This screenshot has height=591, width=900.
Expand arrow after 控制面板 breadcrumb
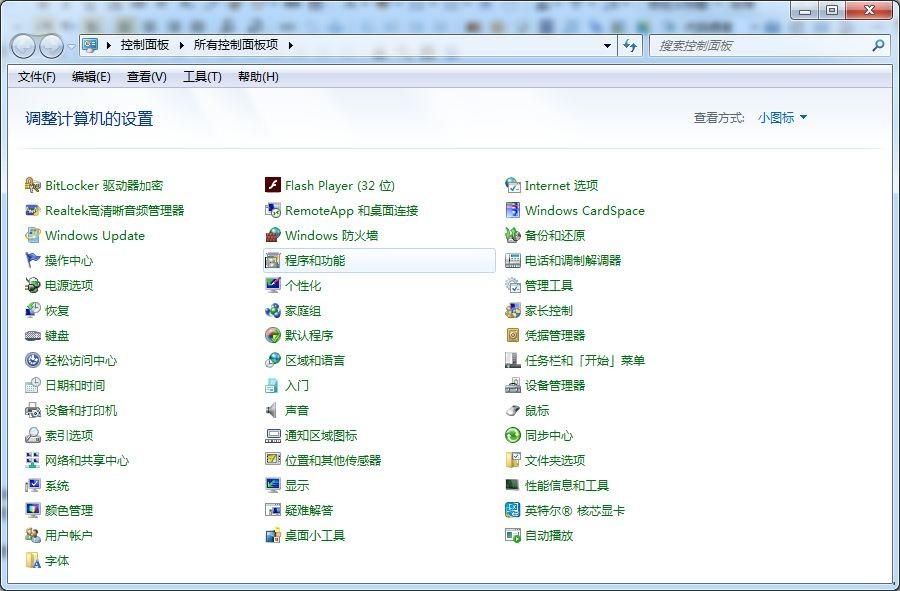point(181,45)
